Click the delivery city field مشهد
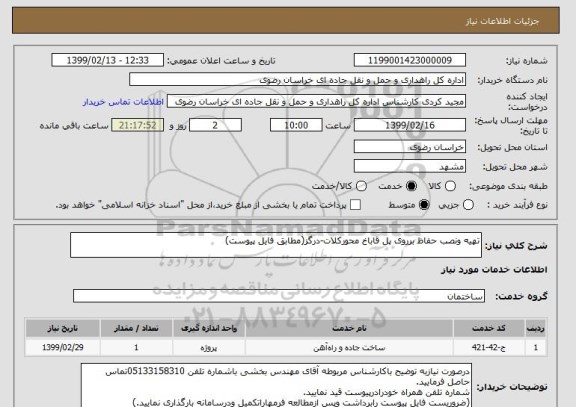576x407 pixels. (410, 166)
